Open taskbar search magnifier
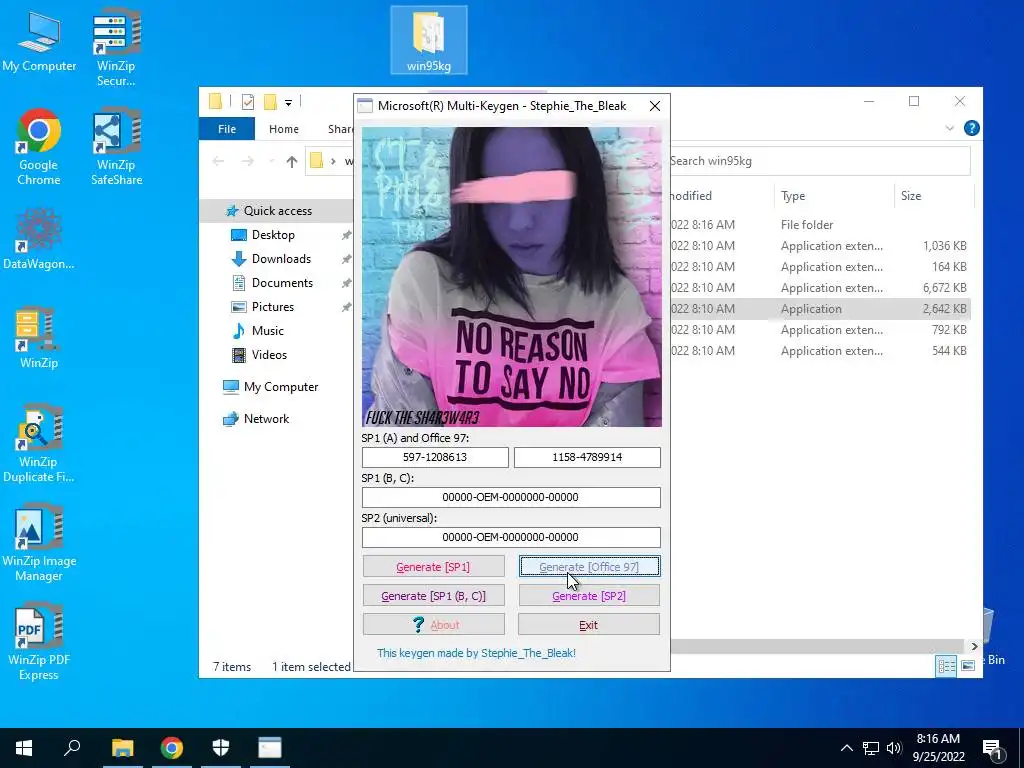Viewport: 1024px width, 768px height. click(72, 748)
